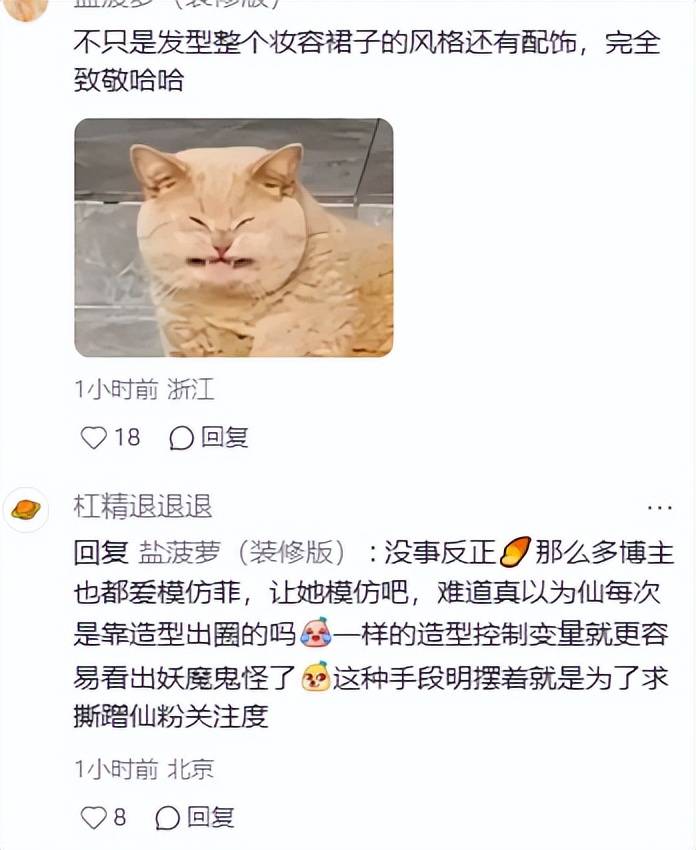This screenshot has width=696, height=850.
Task: Like the comment with 8 likes
Action: point(93,817)
